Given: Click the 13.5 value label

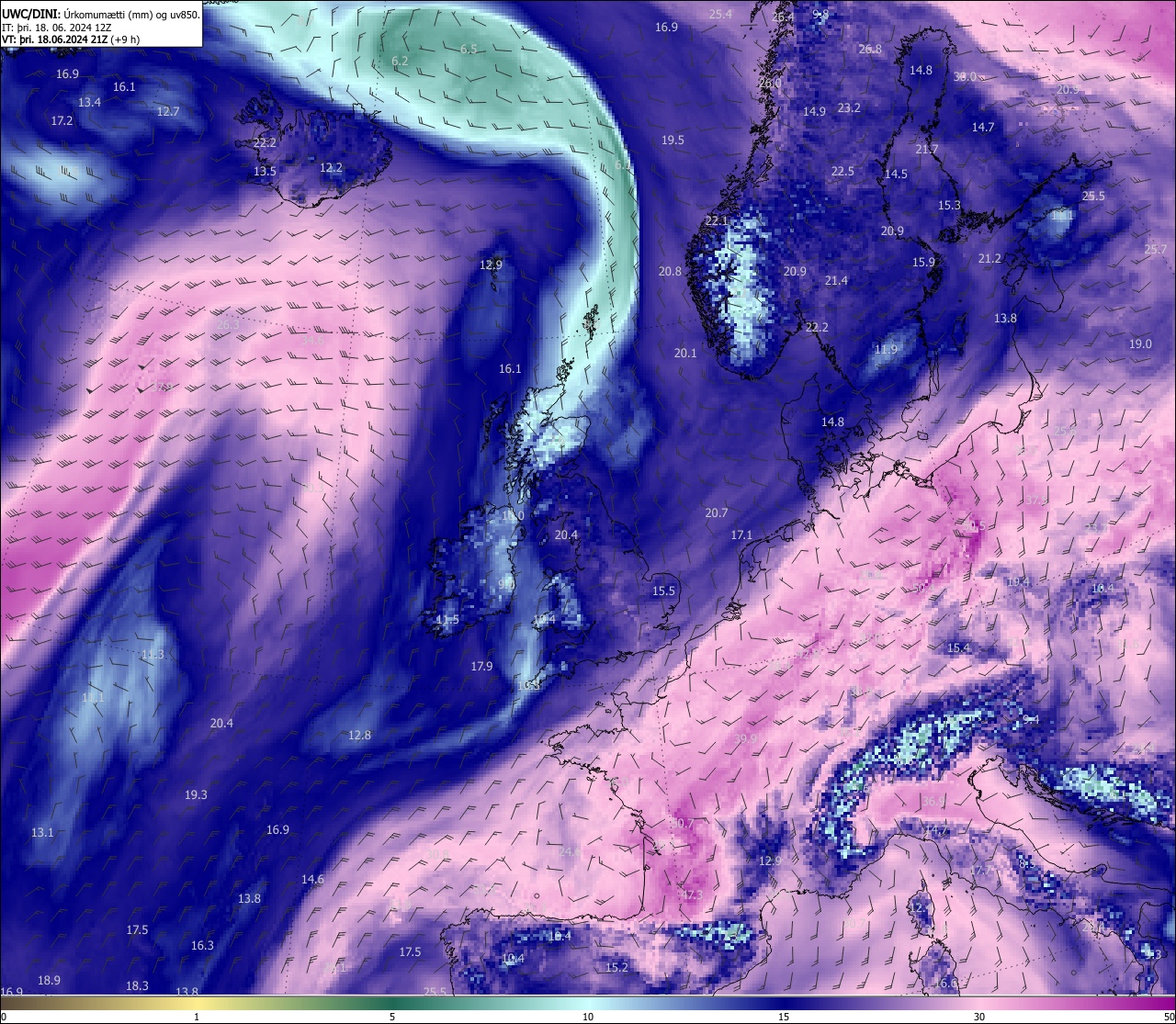Looking at the screenshot, I should click(265, 172).
